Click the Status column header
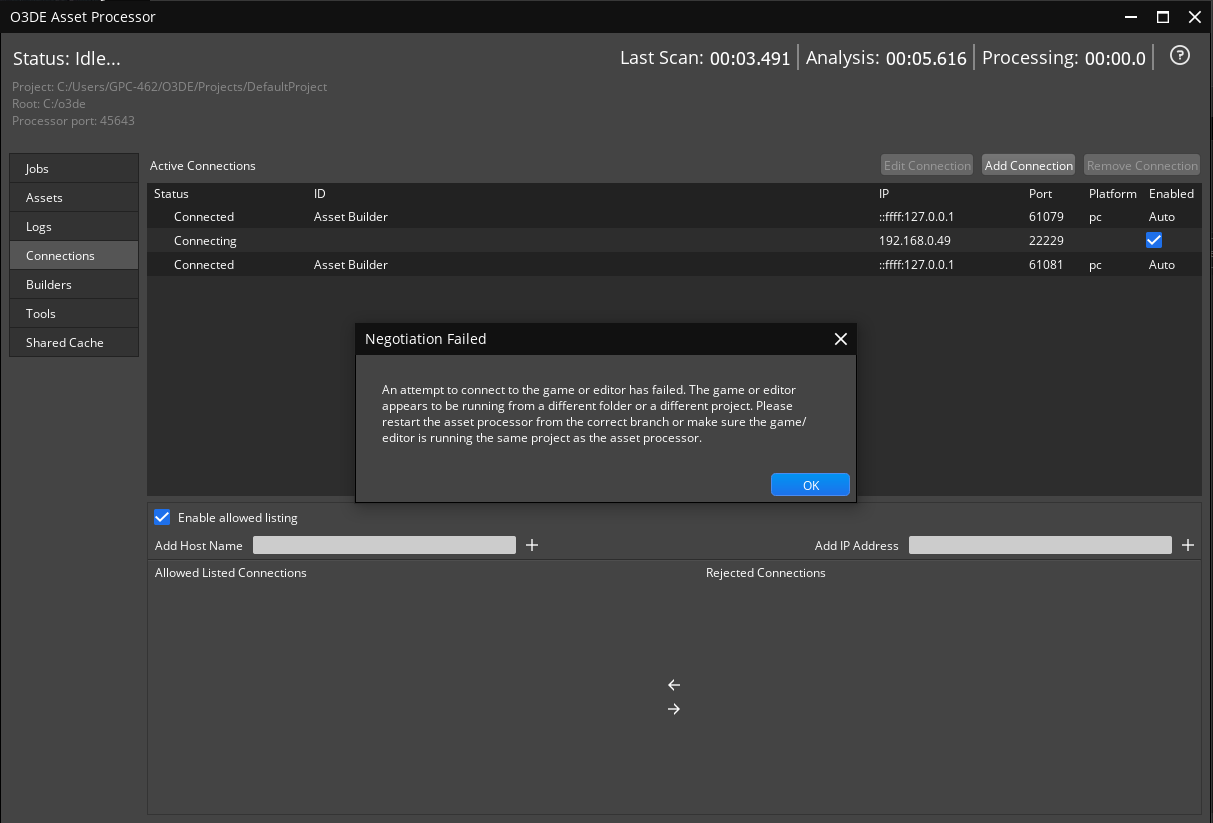The height and width of the screenshot is (823, 1213). (x=171, y=193)
